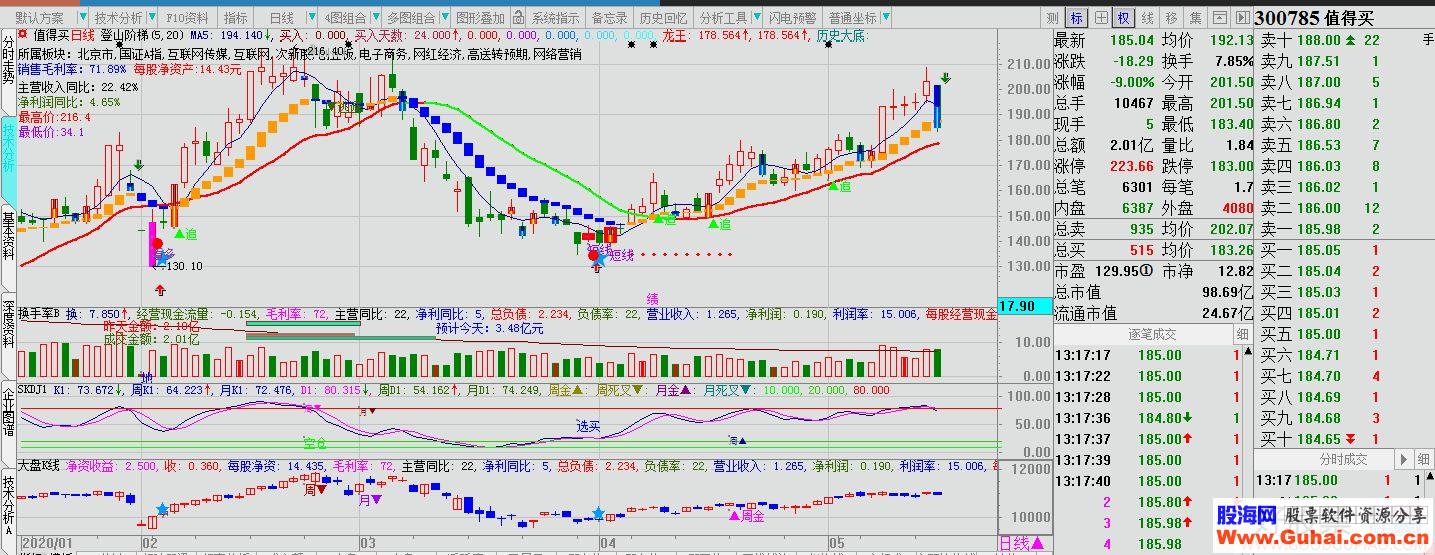Click the F10资料 toolbar button
The height and width of the screenshot is (555, 1435).
pos(188,18)
